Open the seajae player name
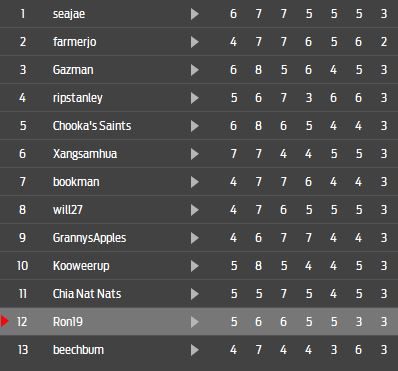The width and height of the screenshot is (398, 371). [x=69, y=14]
